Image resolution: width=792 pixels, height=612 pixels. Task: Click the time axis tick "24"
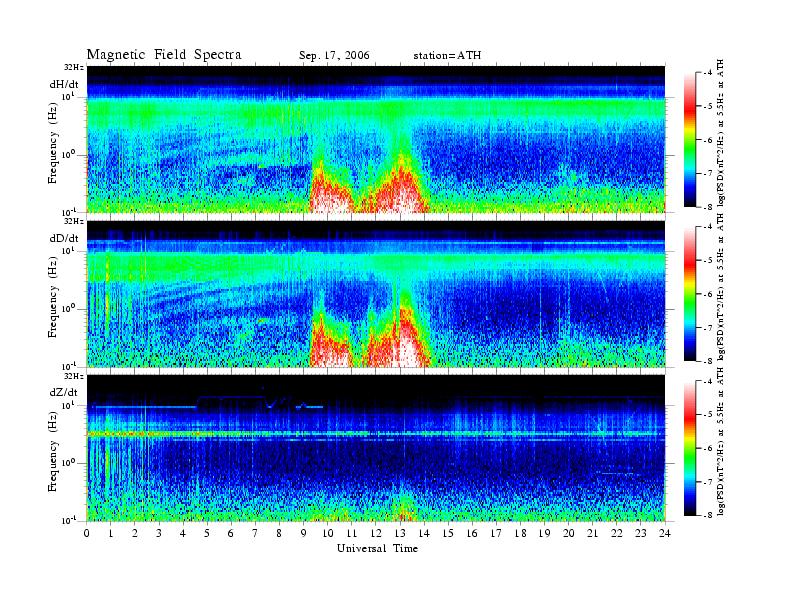(665, 533)
